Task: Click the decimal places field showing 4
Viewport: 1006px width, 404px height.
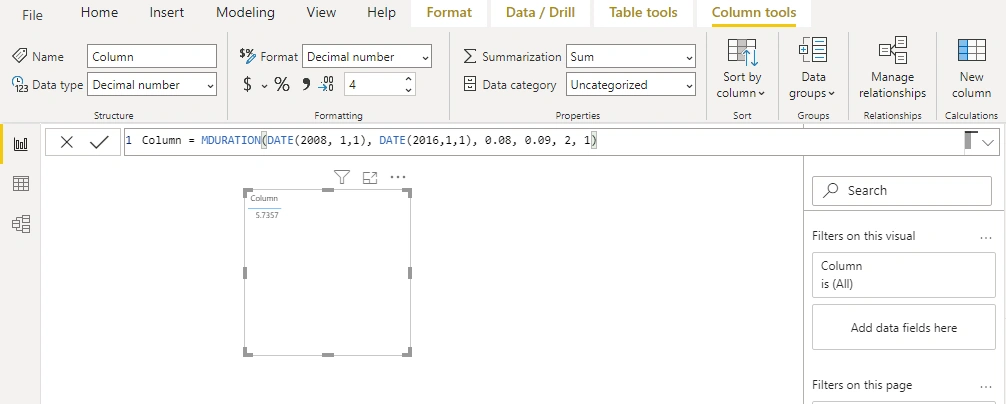Action: (380, 85)
